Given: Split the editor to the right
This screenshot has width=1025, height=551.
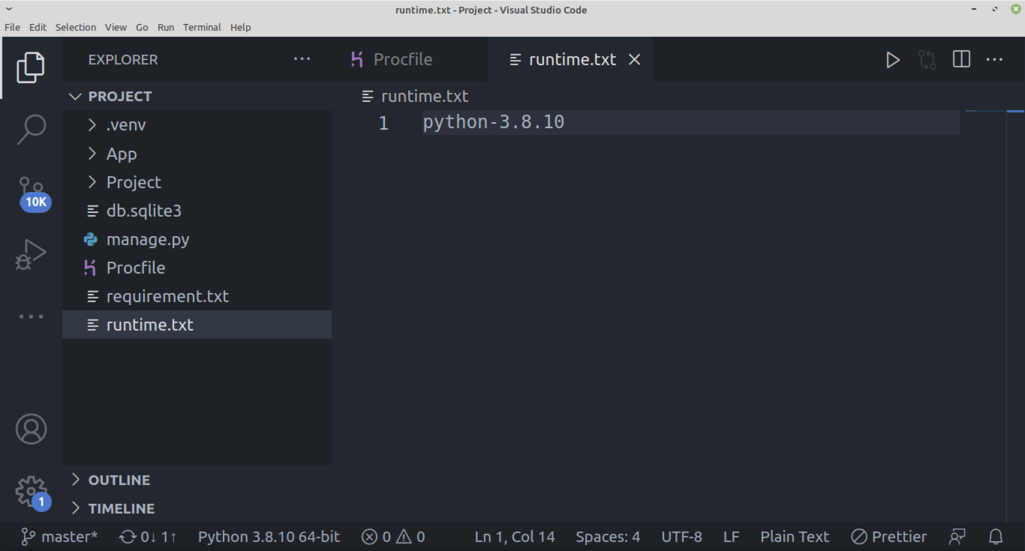Looking at the screenshot, I should tap(961, 60).
